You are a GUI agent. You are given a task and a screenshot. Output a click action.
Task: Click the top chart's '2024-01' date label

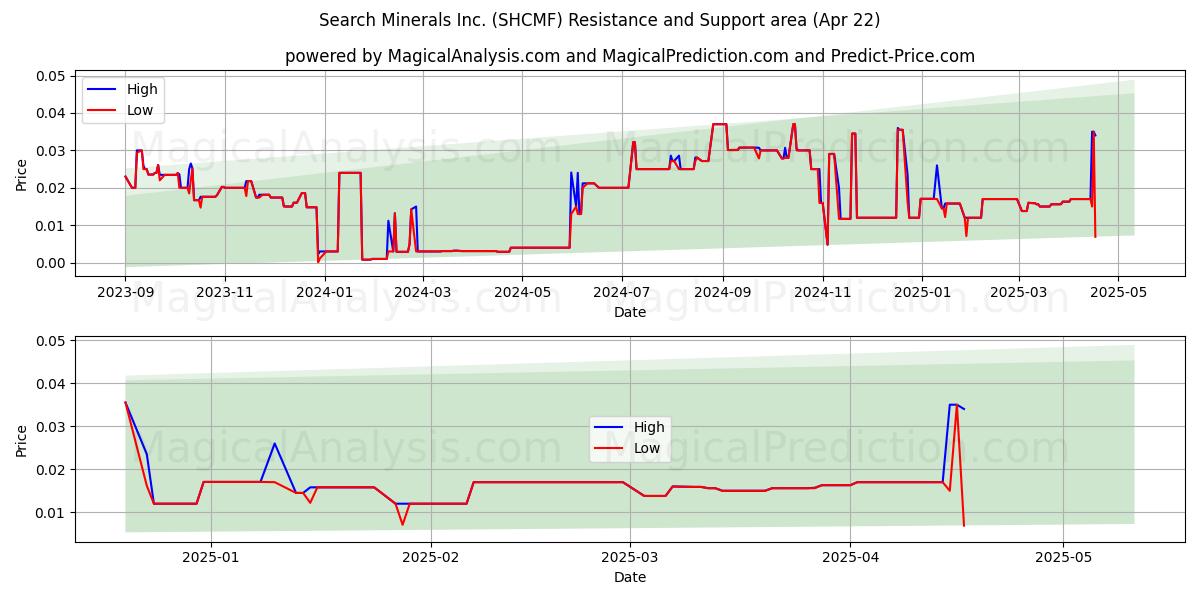coord(324,292)
